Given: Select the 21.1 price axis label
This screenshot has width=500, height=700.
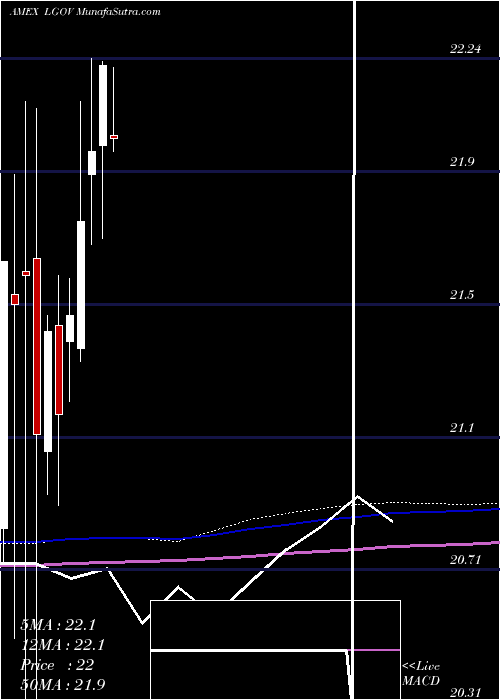Looking at the screenshot, I should [x=462, y=428].
